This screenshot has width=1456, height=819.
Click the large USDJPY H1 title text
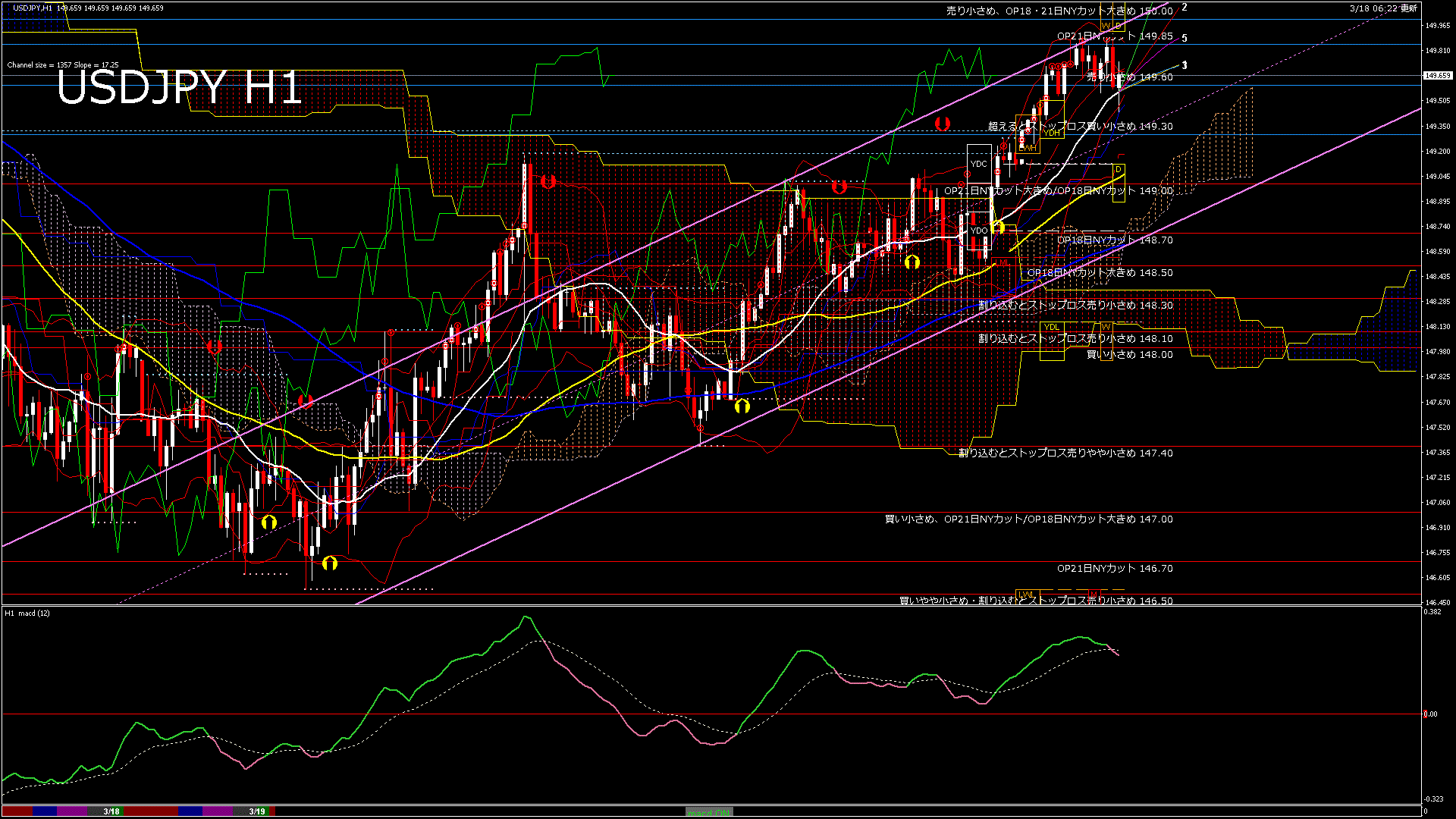click(180, 88)
